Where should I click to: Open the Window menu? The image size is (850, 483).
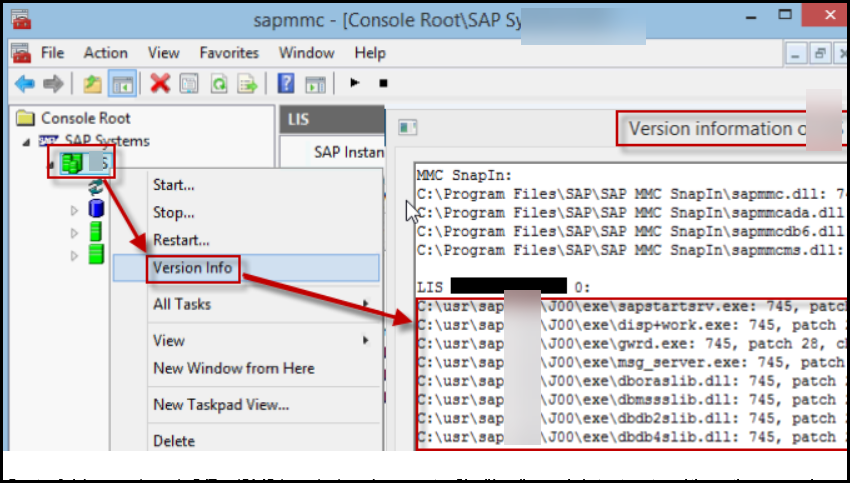306,53
